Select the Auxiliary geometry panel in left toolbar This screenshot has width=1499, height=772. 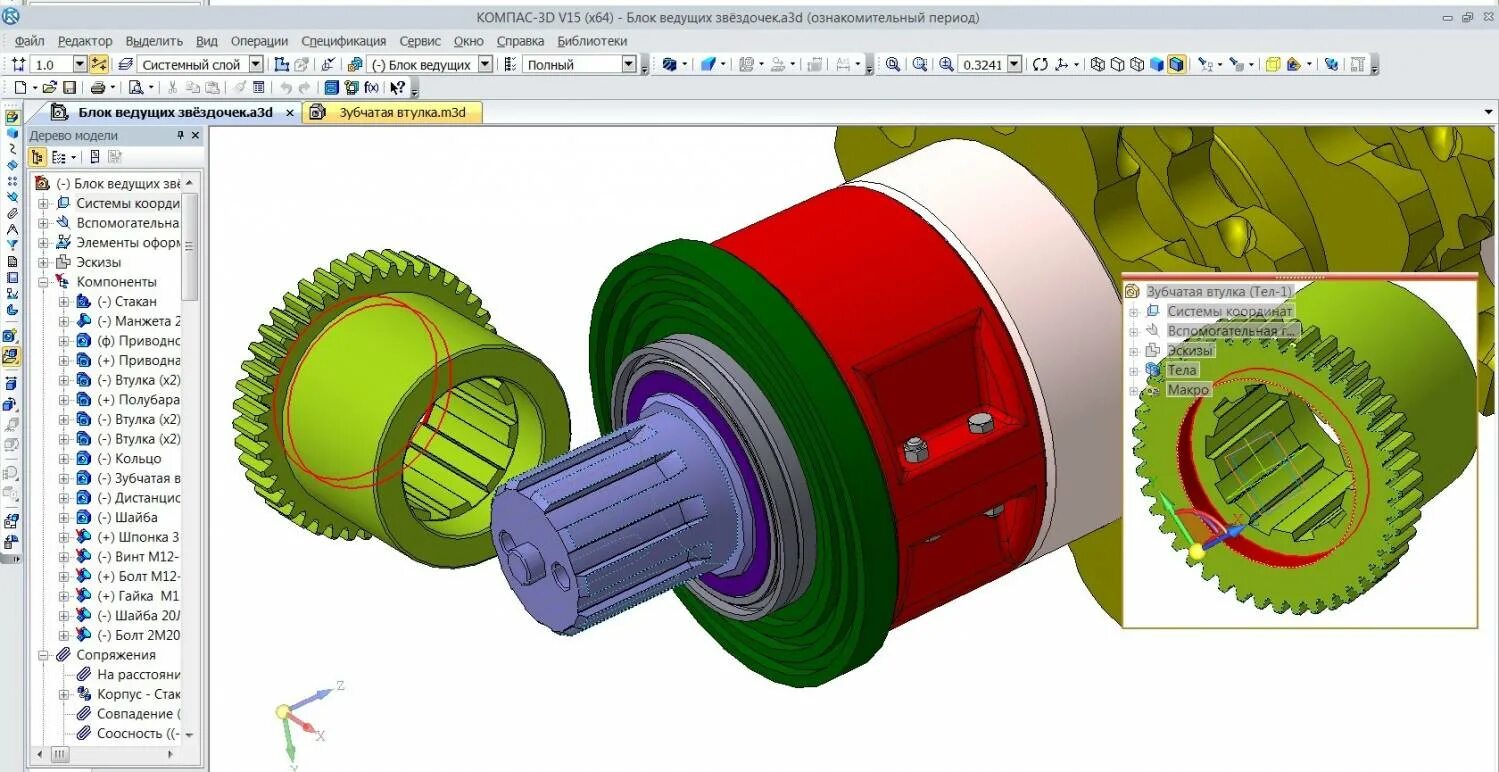pyautogui.click(x=12, y=196)
